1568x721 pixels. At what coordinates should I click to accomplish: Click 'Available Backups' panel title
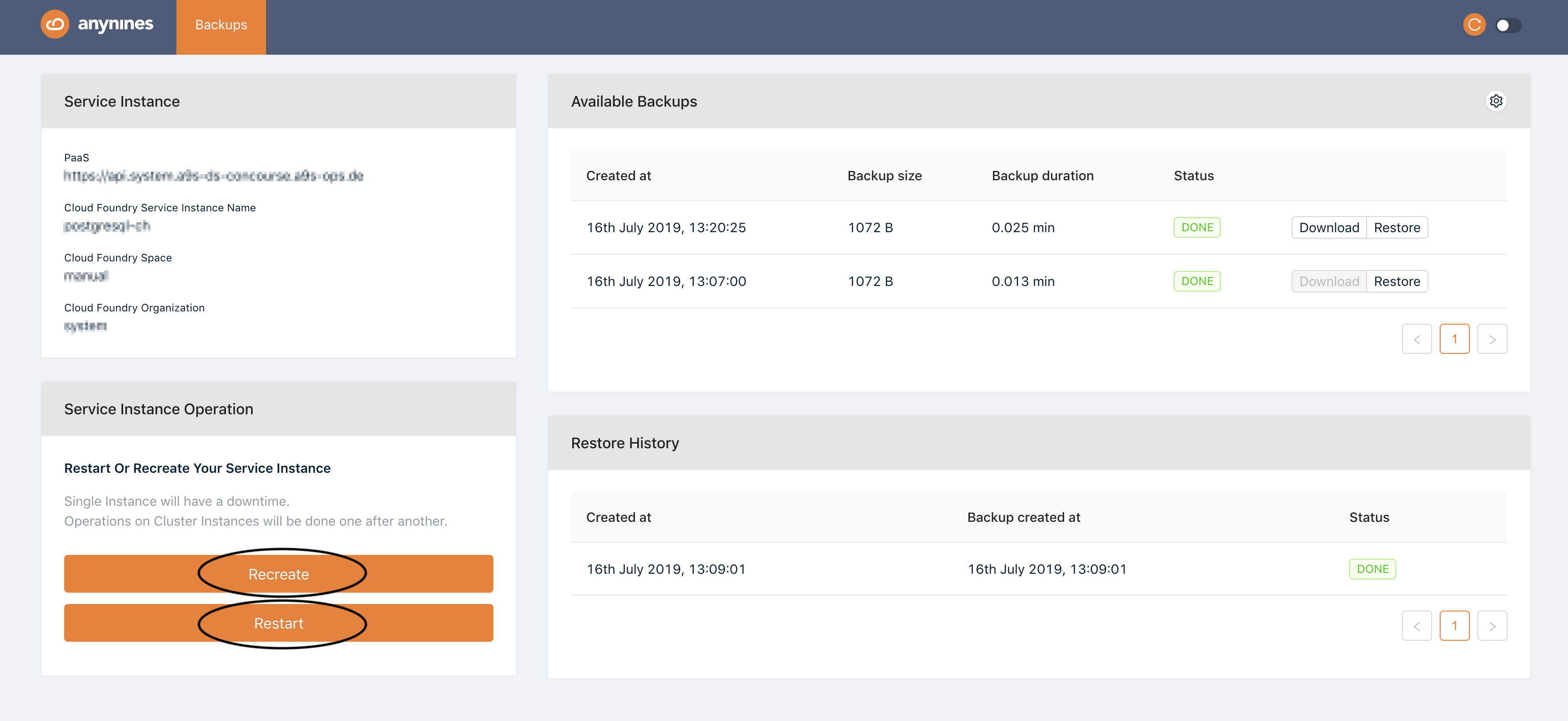[634, 102]
